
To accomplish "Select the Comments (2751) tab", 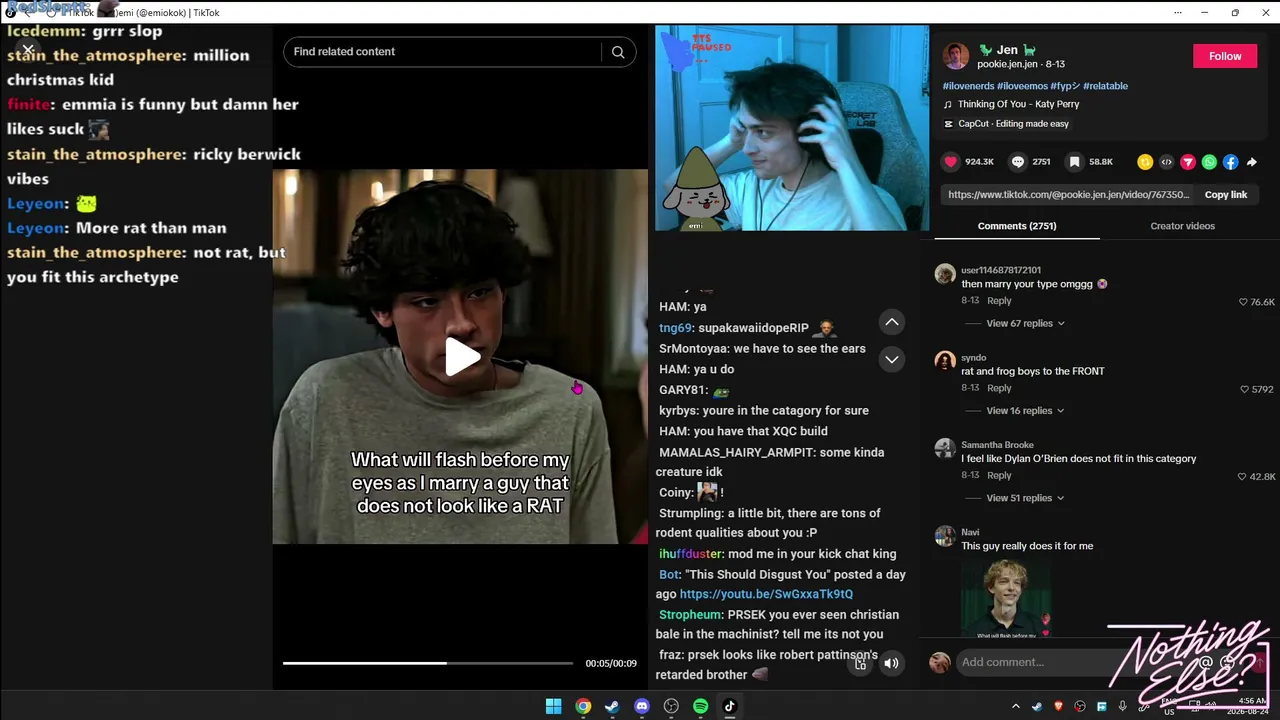I will (x=1017, y=226).
